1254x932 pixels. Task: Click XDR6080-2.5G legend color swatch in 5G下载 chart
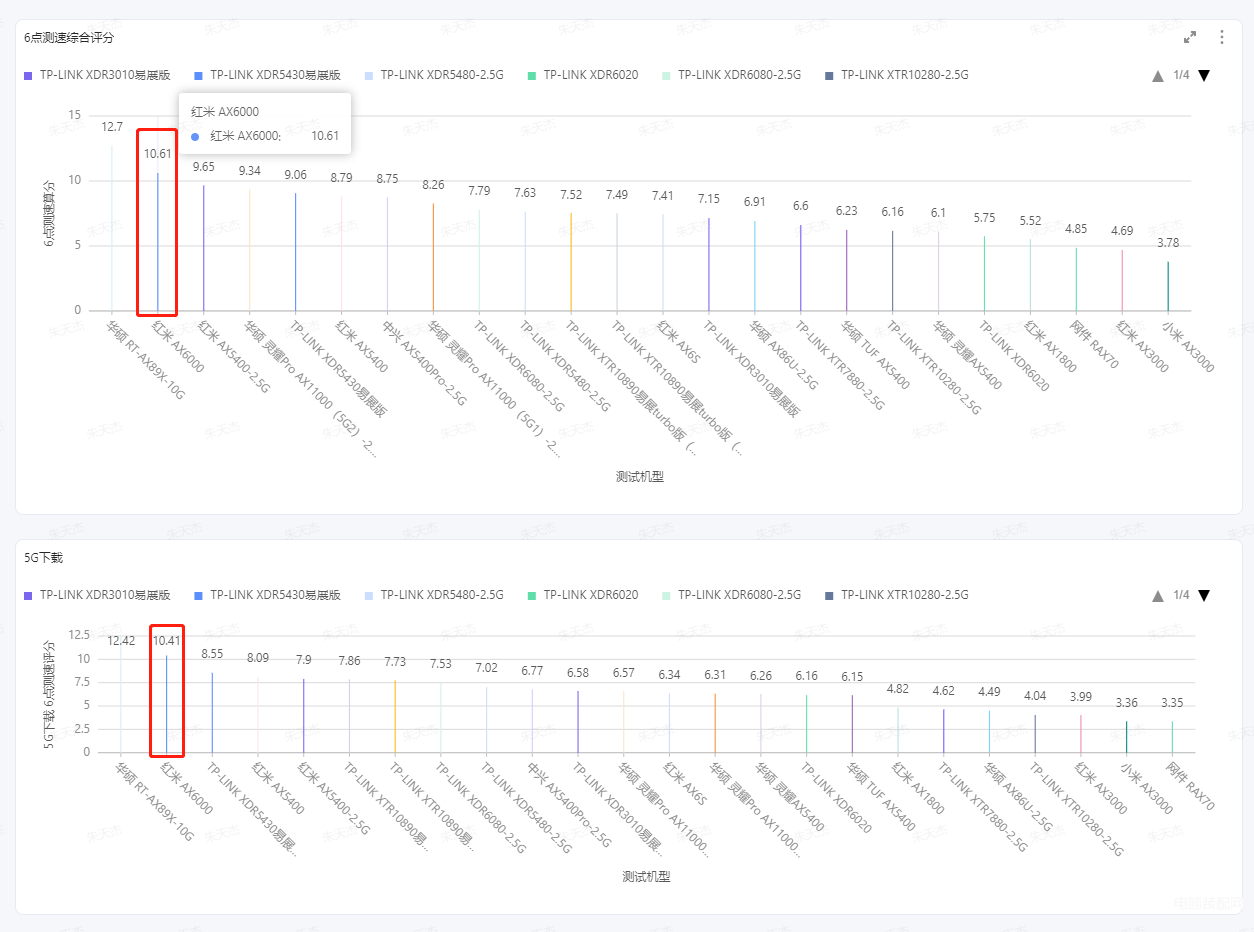tap(666, 595)
